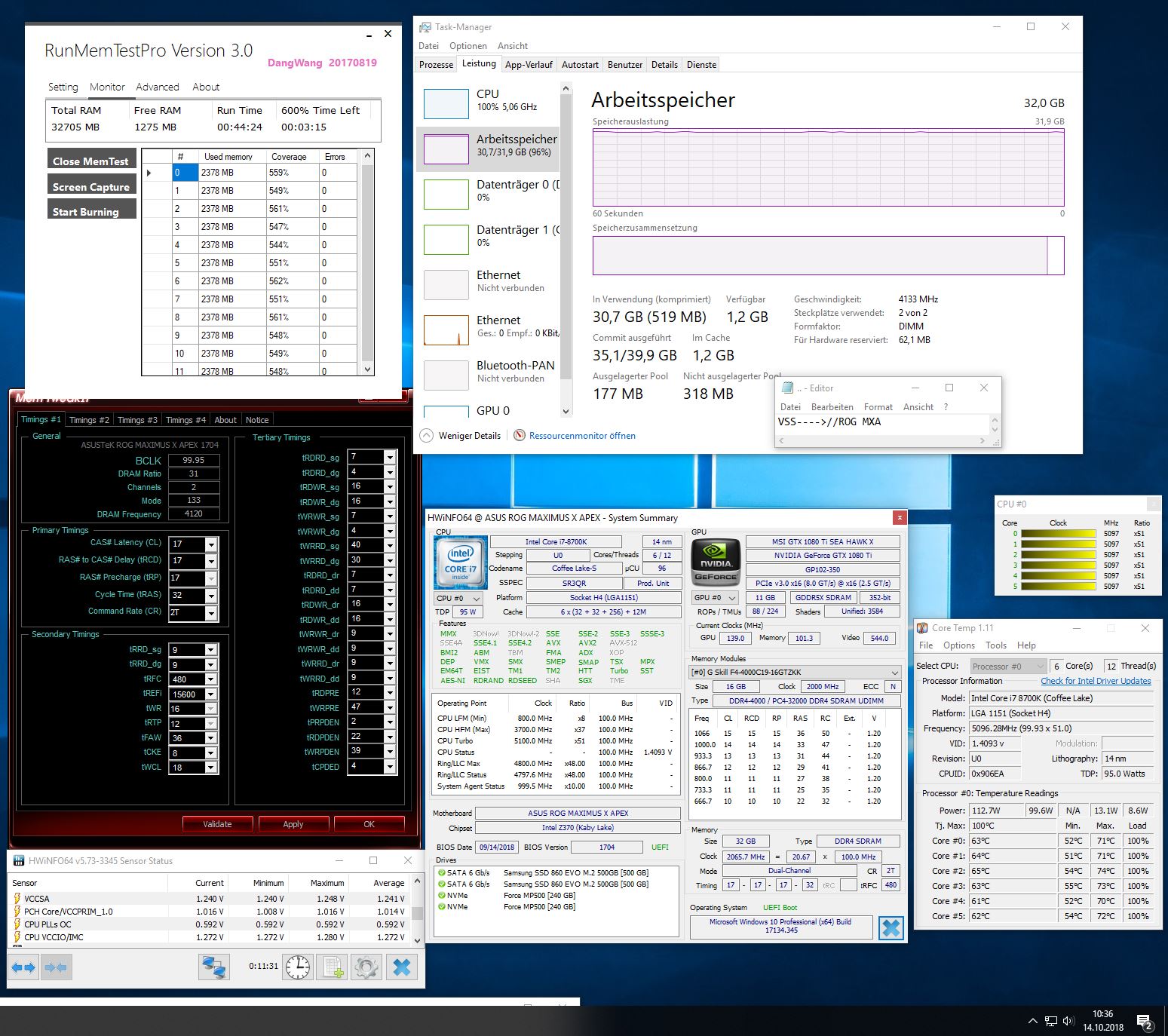Switch to Notice tab in MemTweakIt
The image size is (1168, 1036).
pos(257,420)
